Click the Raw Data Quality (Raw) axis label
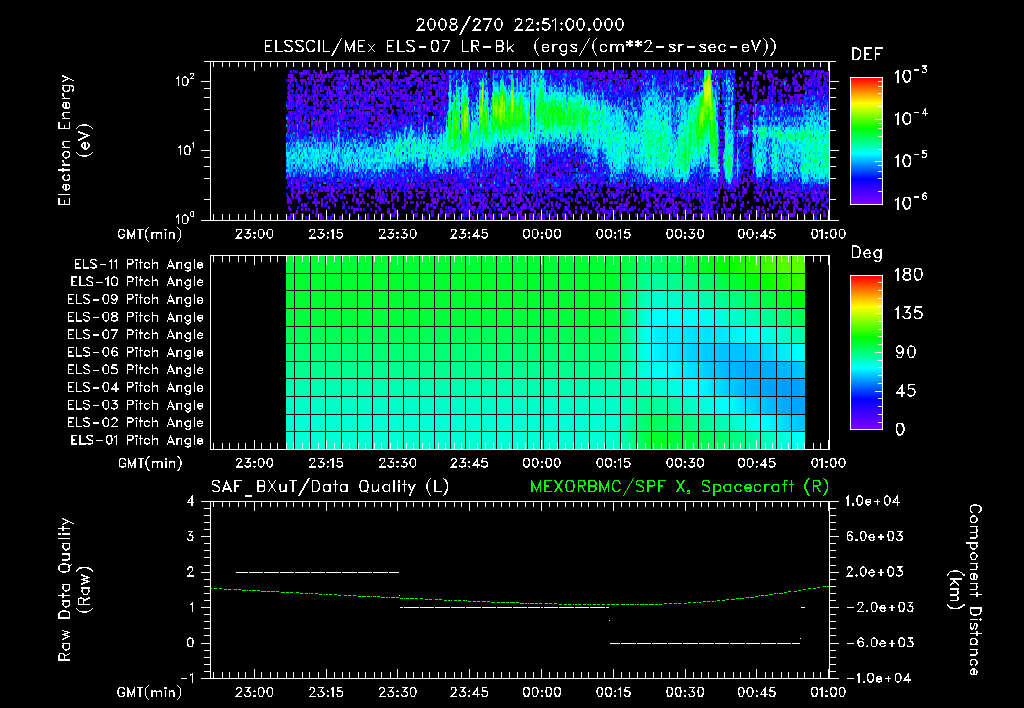The width and height of the screenshot is (1024, 708). pyautogui.click(x=74, y=590)
